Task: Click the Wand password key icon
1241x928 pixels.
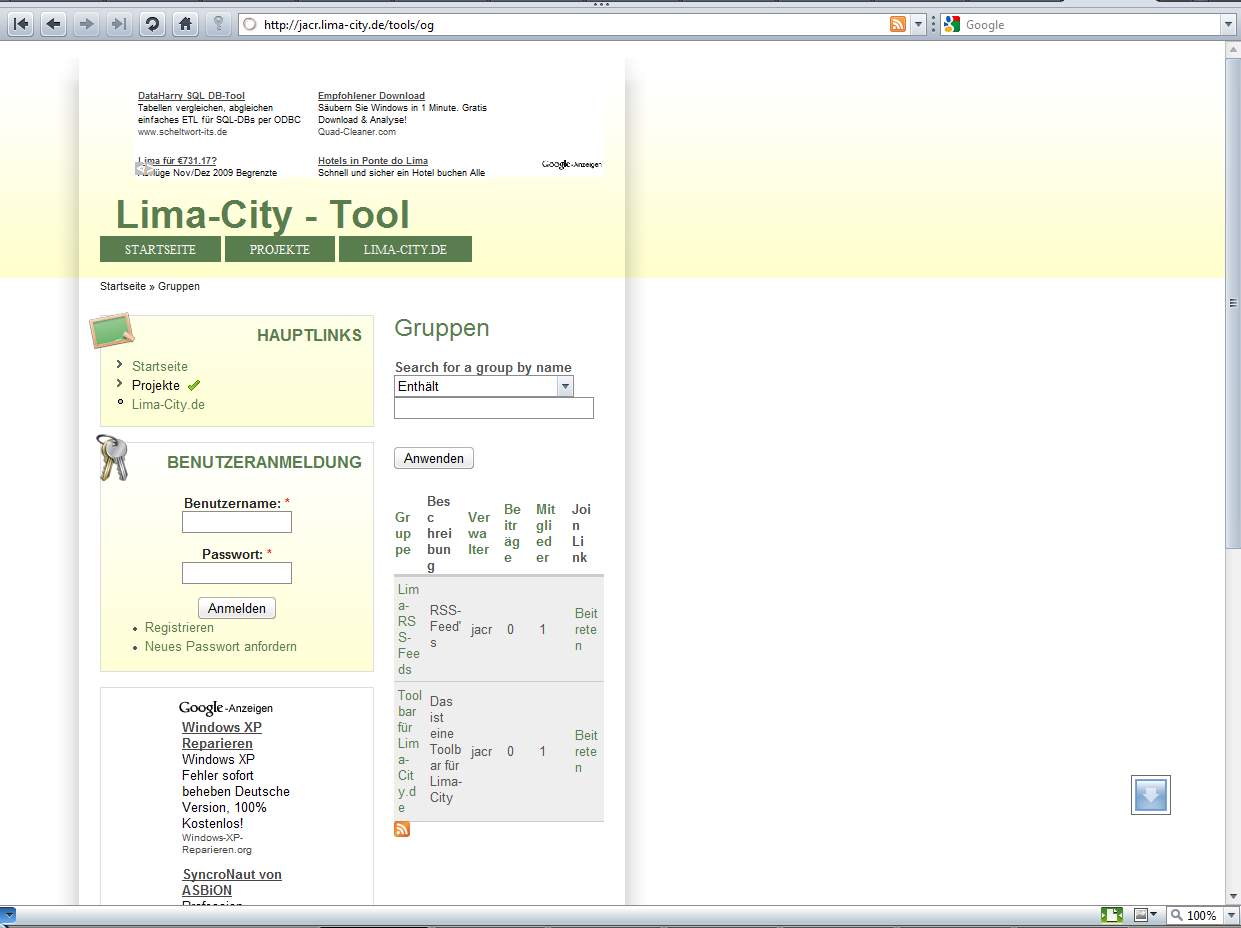Action: click(x=217, y=24)
